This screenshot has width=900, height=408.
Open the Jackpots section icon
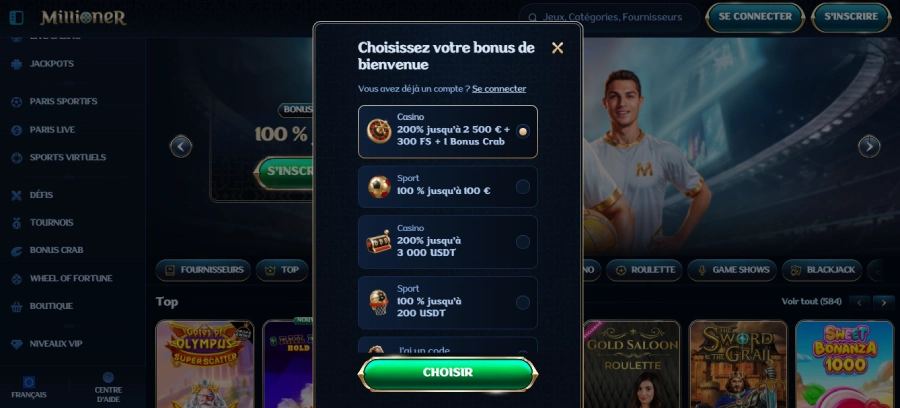(x=17, y=64)
